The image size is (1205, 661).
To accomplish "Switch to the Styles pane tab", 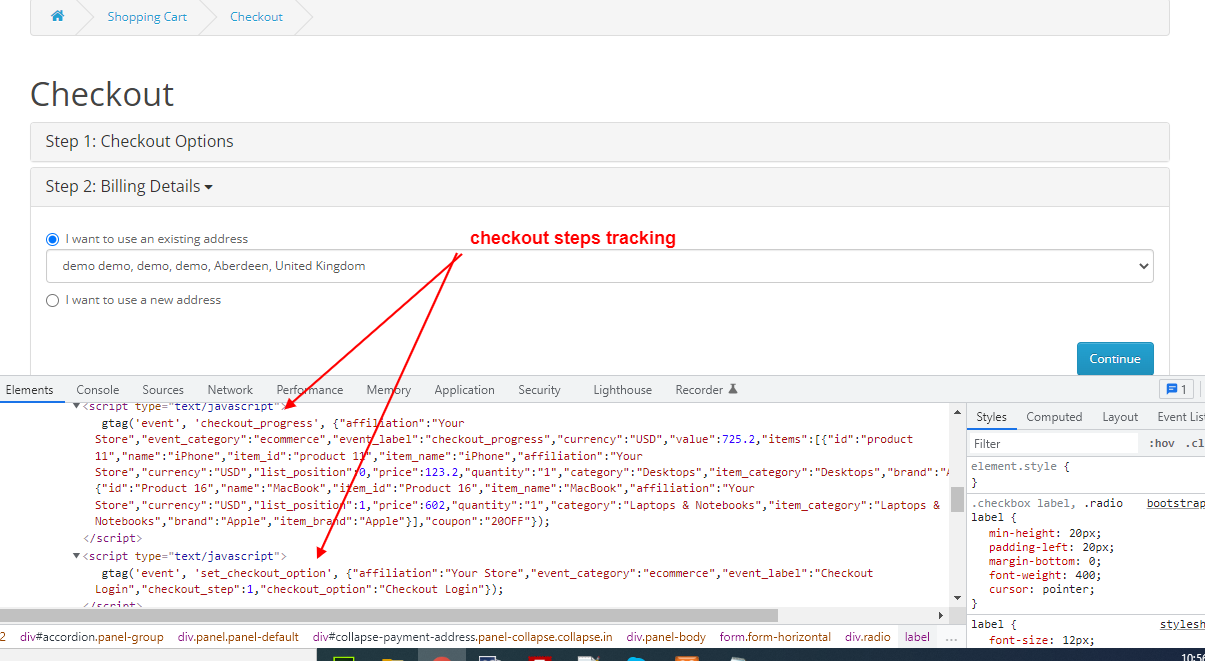I will point(992,417).
